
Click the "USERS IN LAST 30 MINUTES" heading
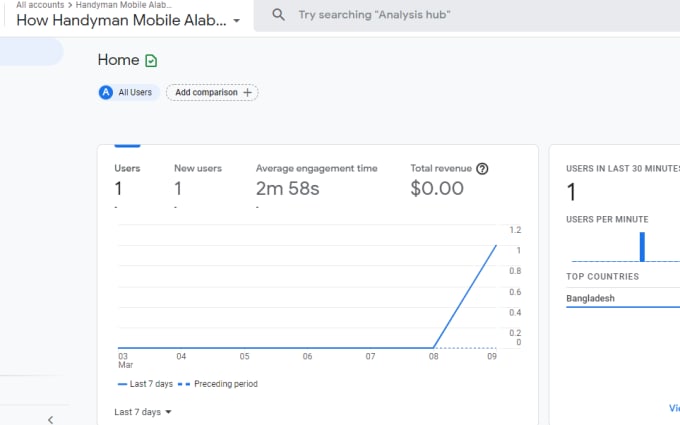(x=623, y=169)
